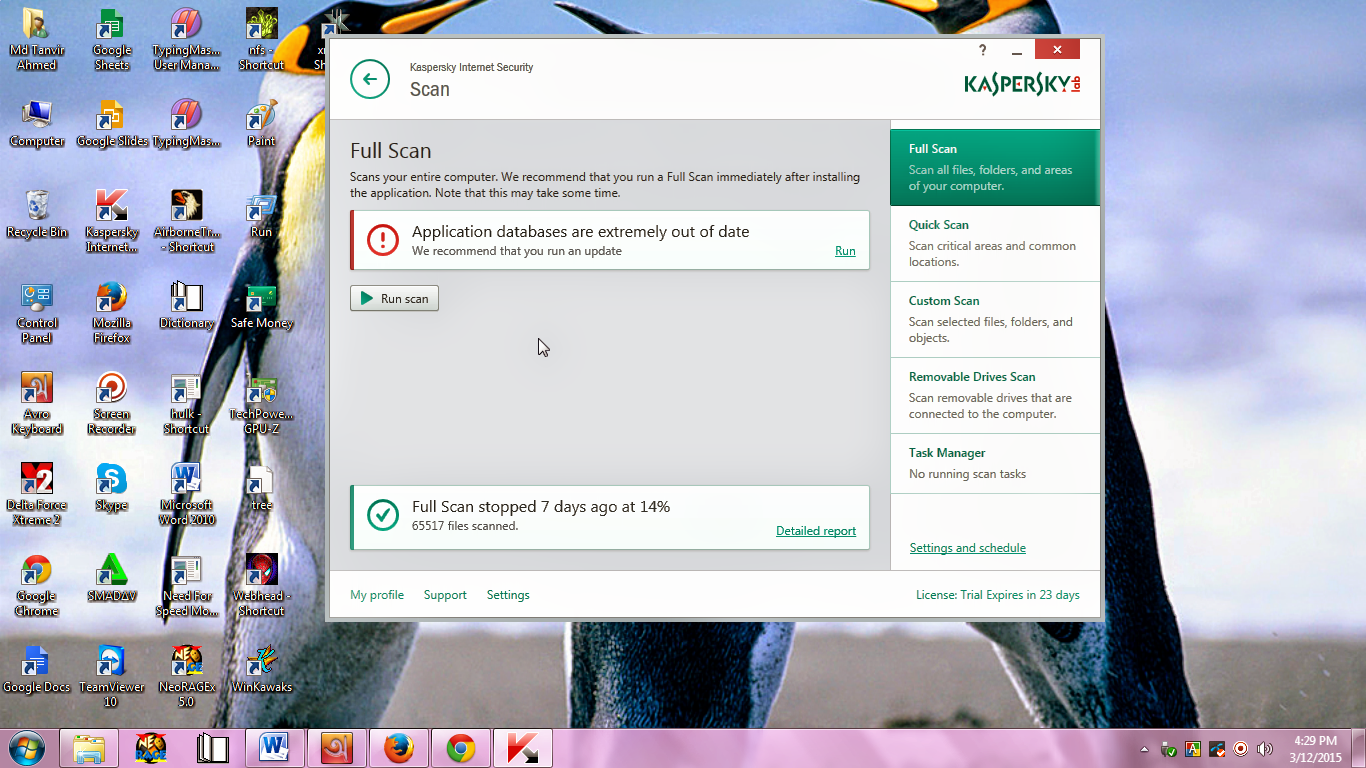
Task: Open TypingMaster User Manual desktop icon
Action: point(186,40)
